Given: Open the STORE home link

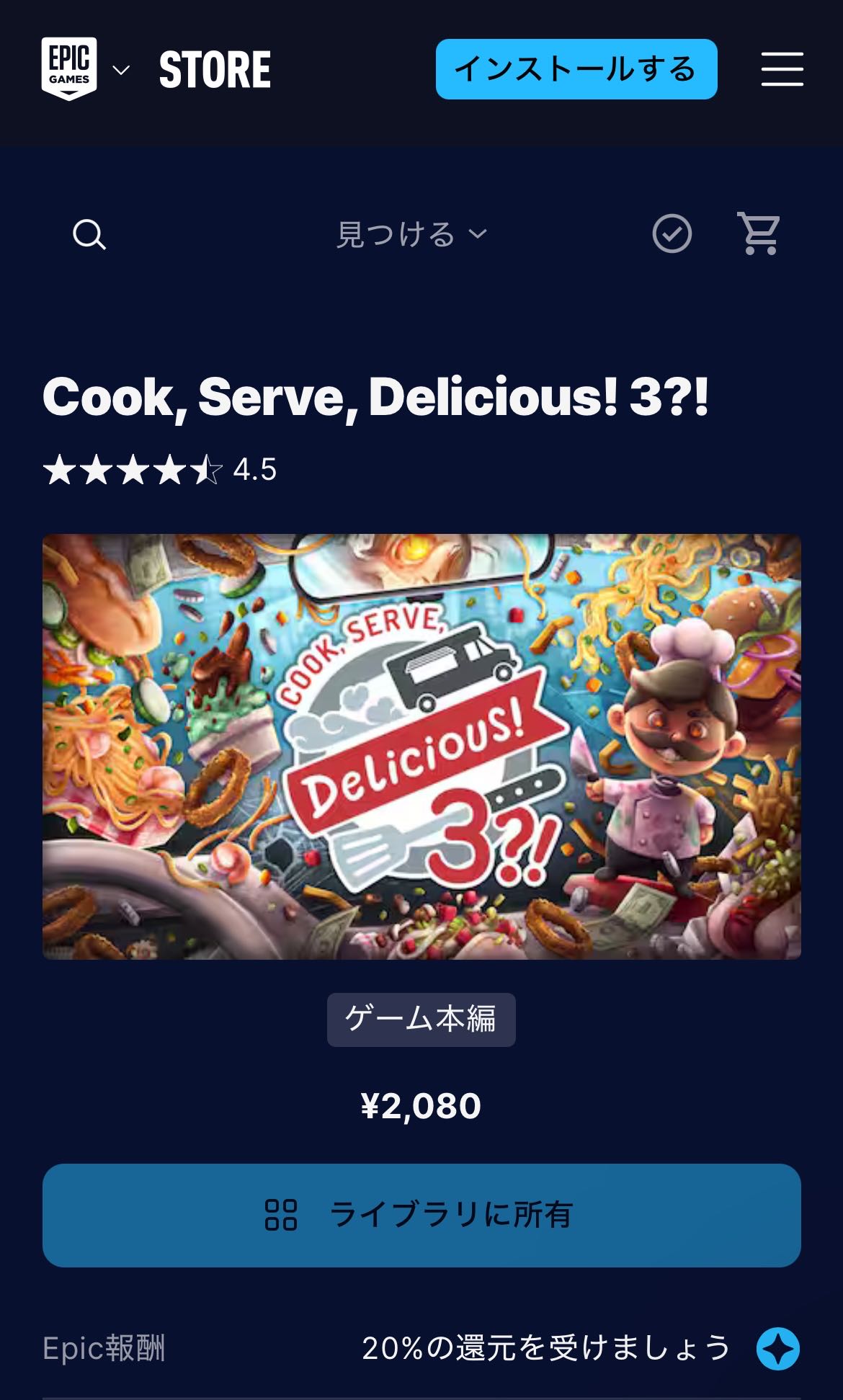Looking at the screenshot, I should click(215, 70).
